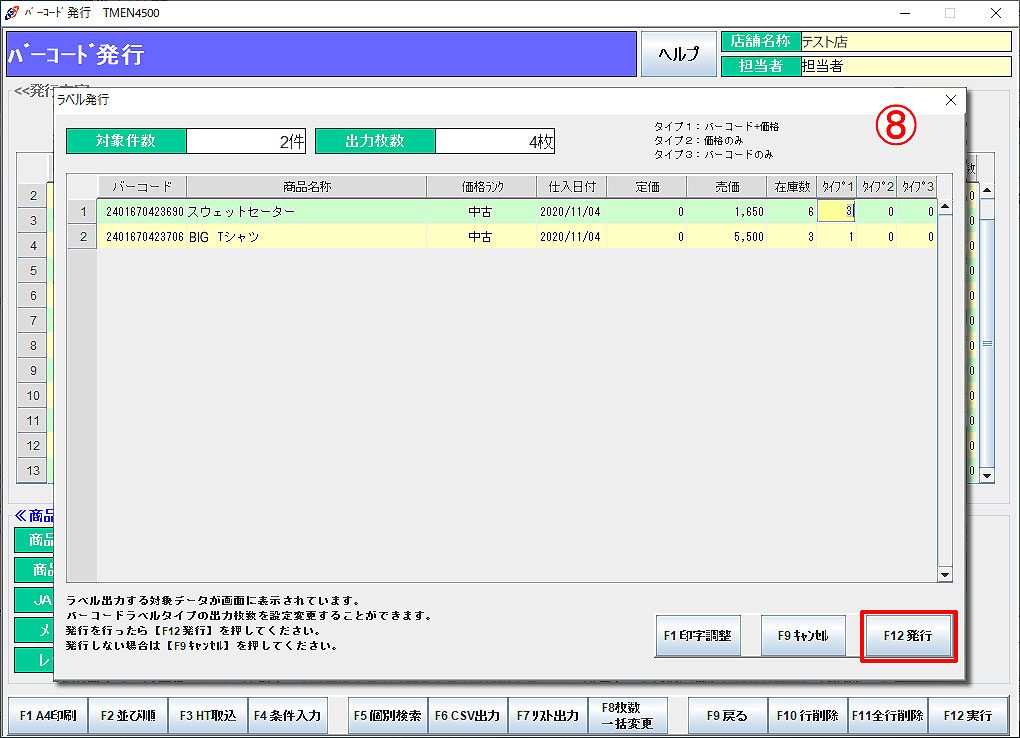Click F6 CSV出力 in bottom toolbar
The image size is (1020, 738).
click(x=468, y=716)
